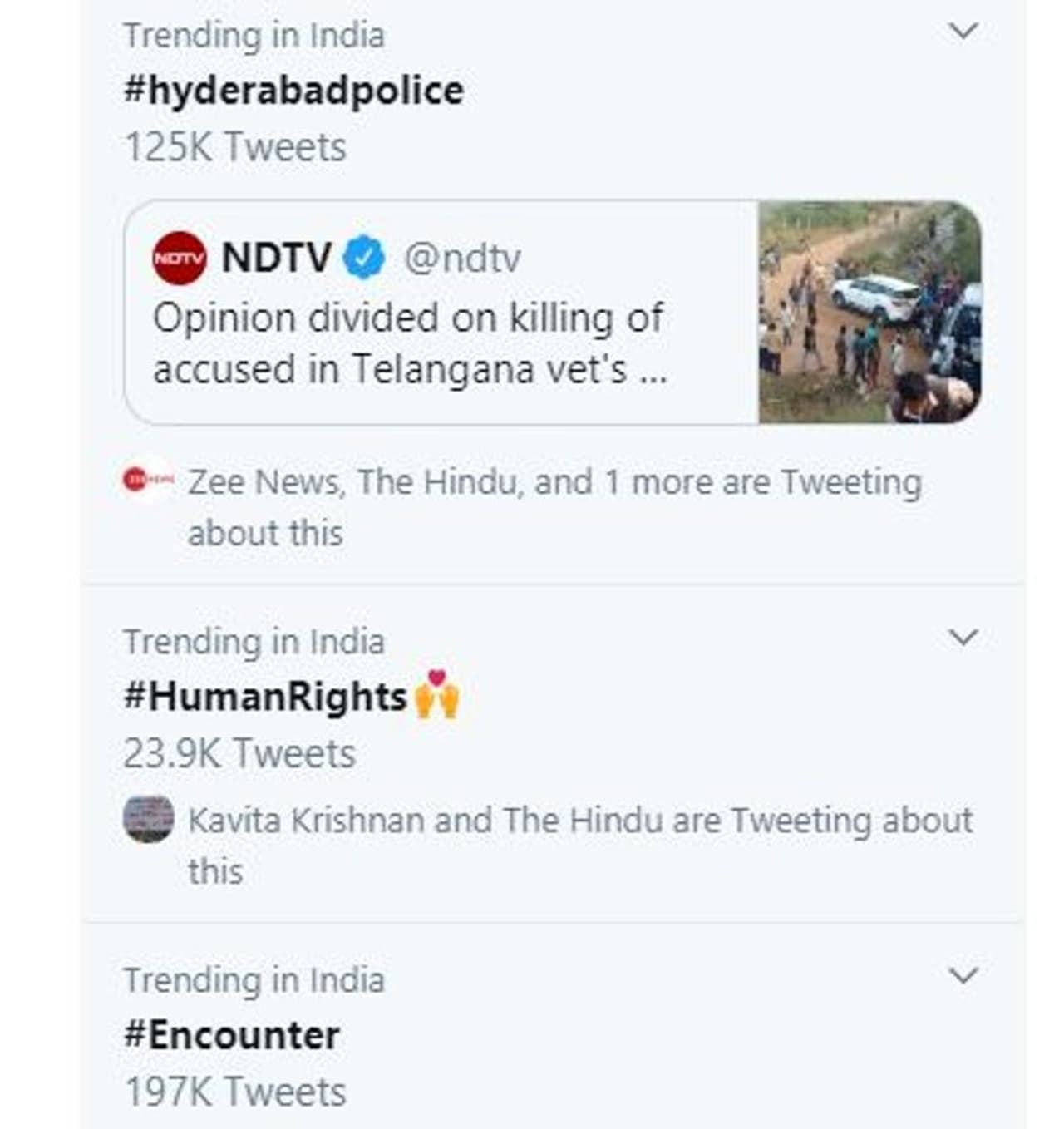Open the #hyderabadpolice trending hashtag
The image size is (1064, 1129).
pyautogui.click(x=293, y=91)
